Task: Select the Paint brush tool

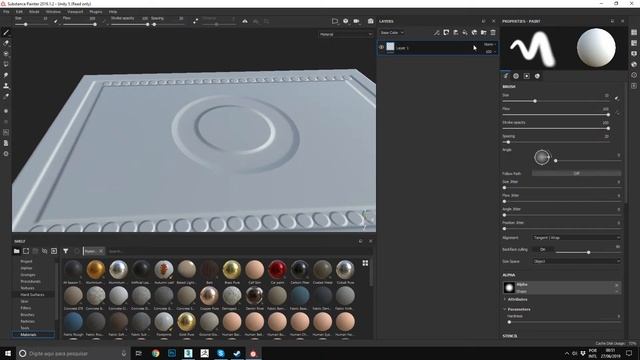Action: [6, 32]
